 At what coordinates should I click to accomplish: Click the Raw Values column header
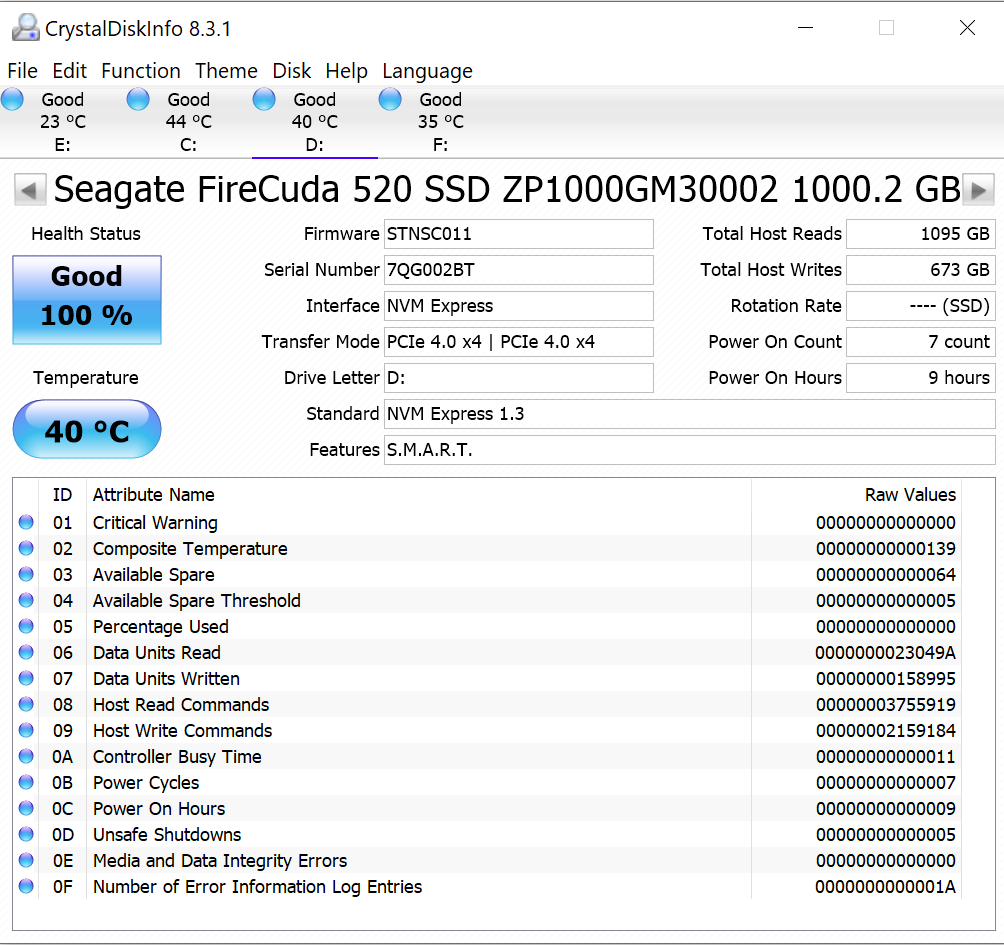point(910,495)
